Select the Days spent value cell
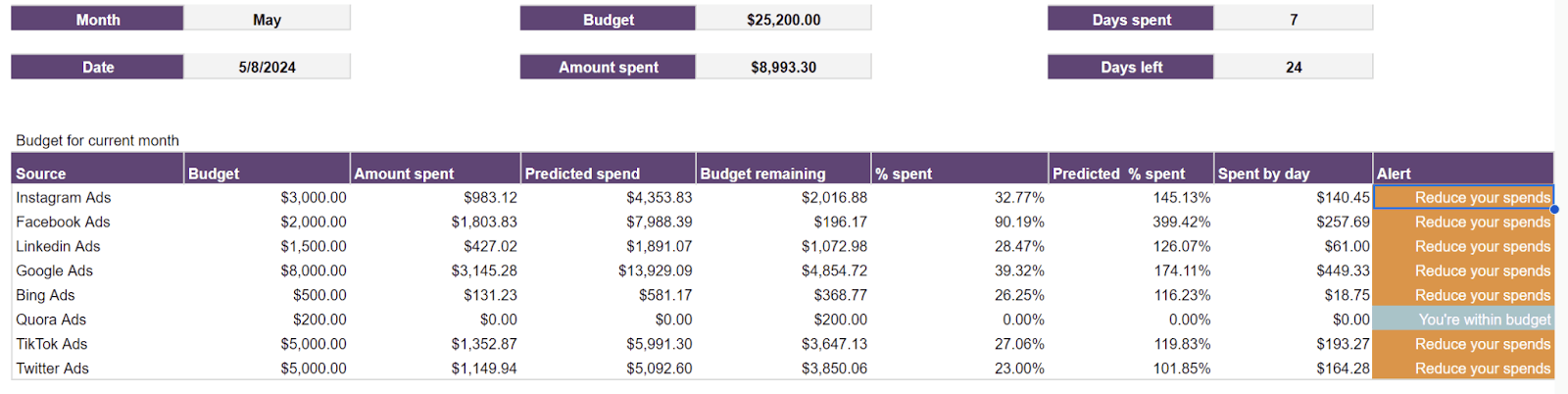 [x=1293, y=20]
